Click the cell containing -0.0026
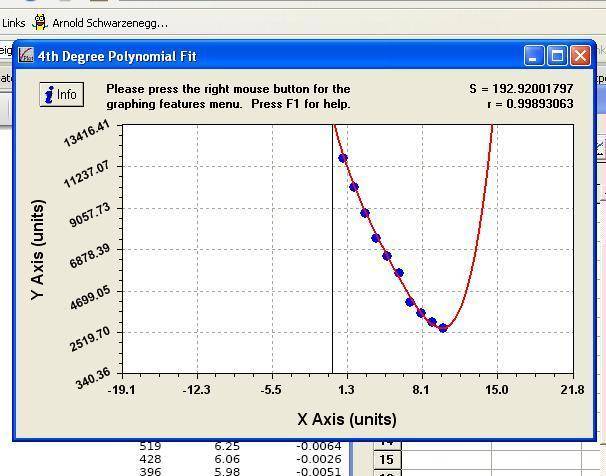The image size is (606, 476). pos(321,459)
